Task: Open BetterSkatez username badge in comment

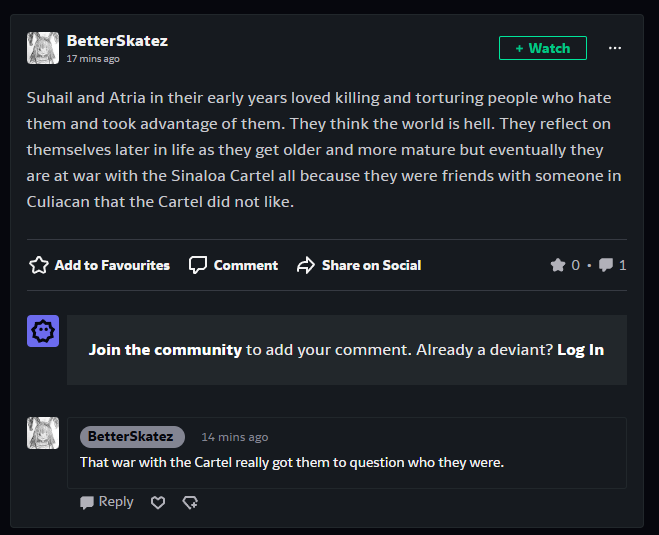Action: [x=132, y=437]
